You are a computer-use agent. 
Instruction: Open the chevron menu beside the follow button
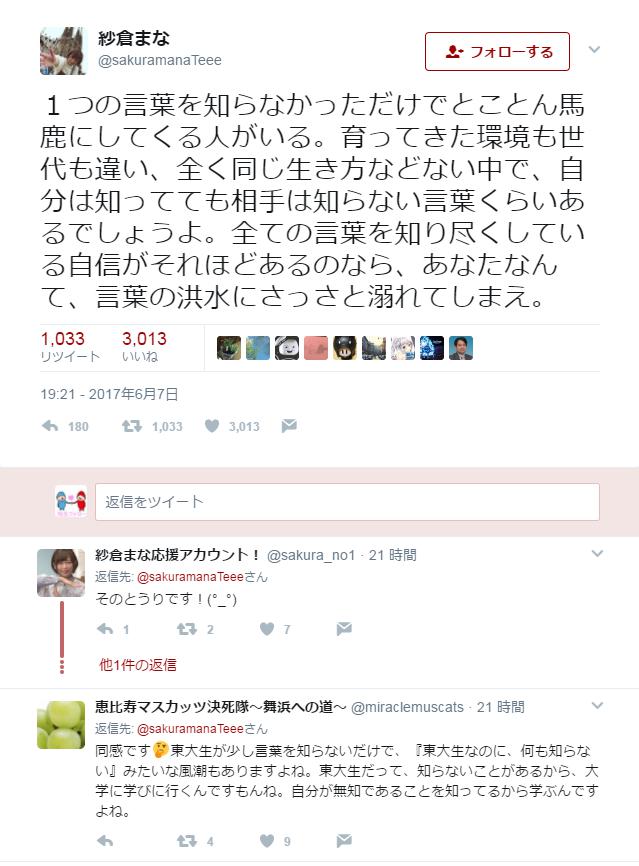(594, 50)
